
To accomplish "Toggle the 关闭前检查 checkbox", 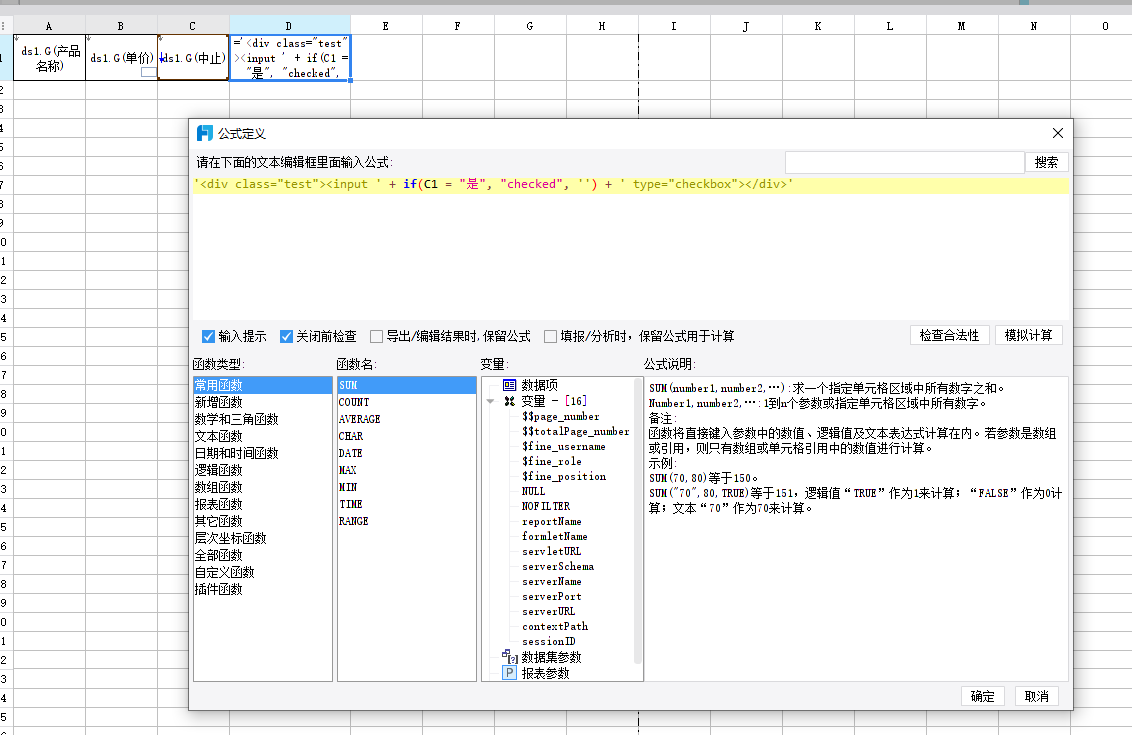I will click(x=287, y=336).
